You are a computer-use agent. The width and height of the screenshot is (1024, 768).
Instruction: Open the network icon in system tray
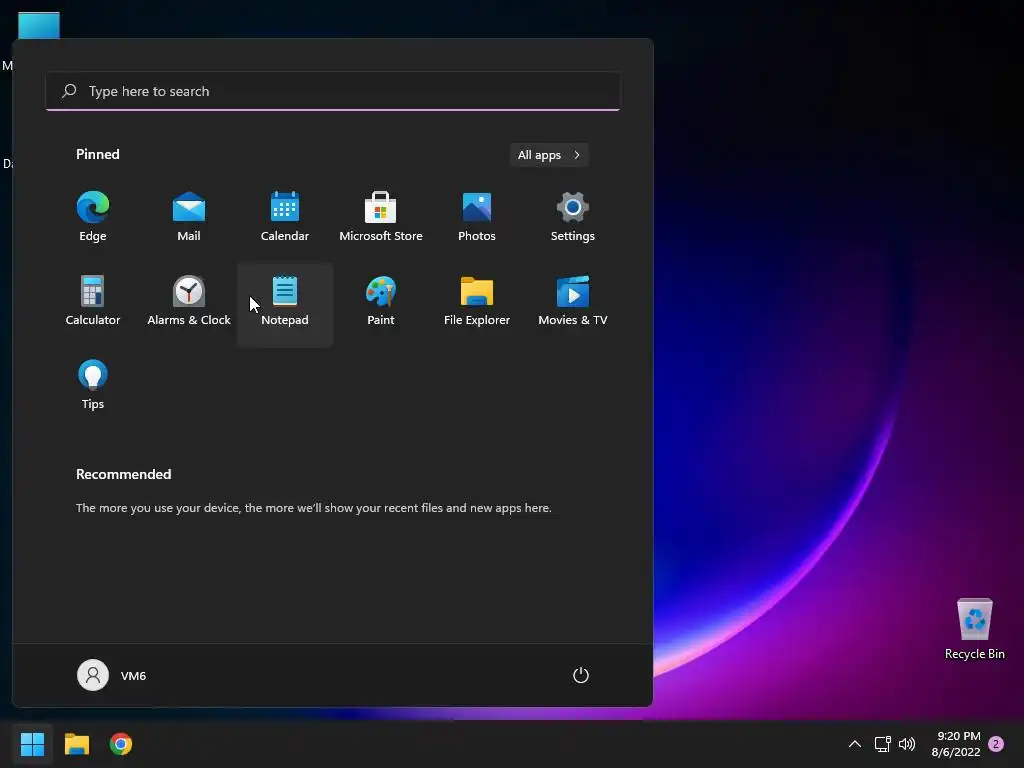pos(882,744)
